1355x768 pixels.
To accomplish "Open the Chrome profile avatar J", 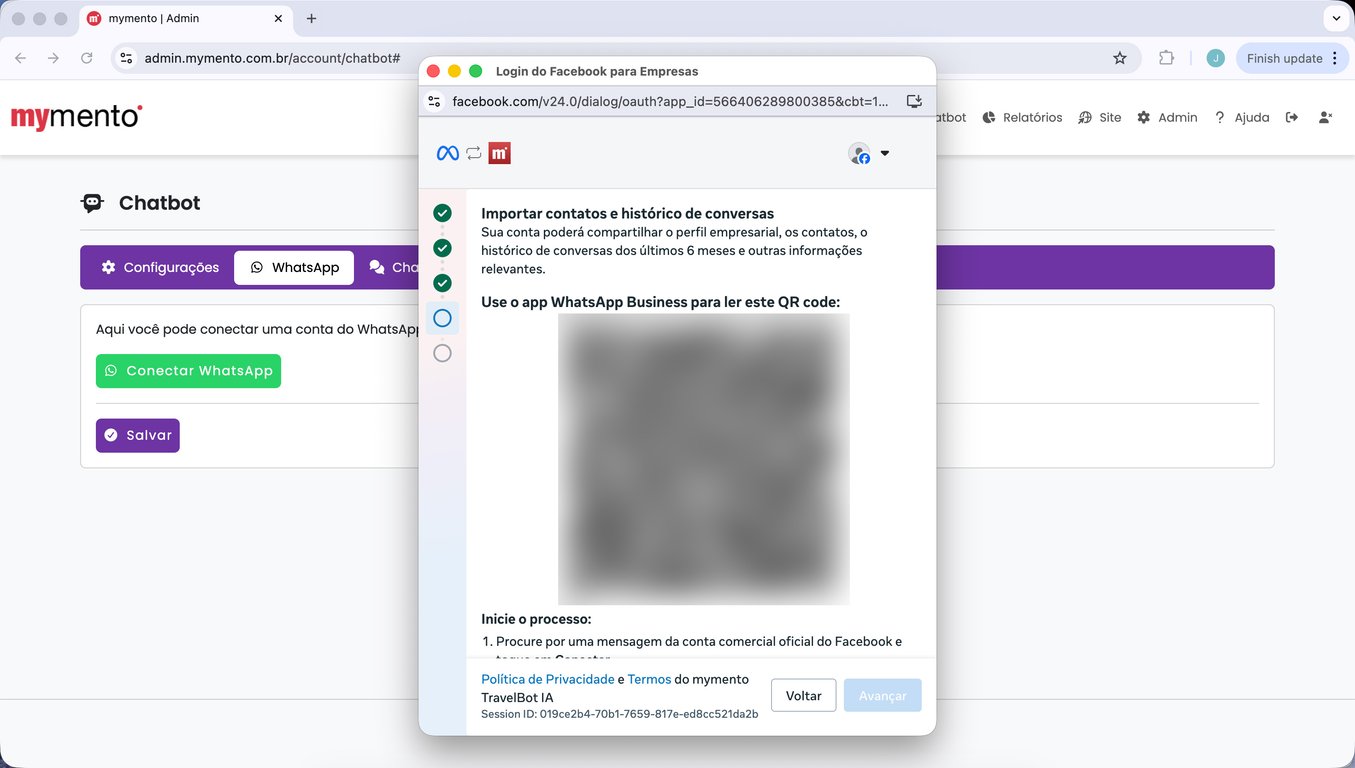I will 1215,58.
